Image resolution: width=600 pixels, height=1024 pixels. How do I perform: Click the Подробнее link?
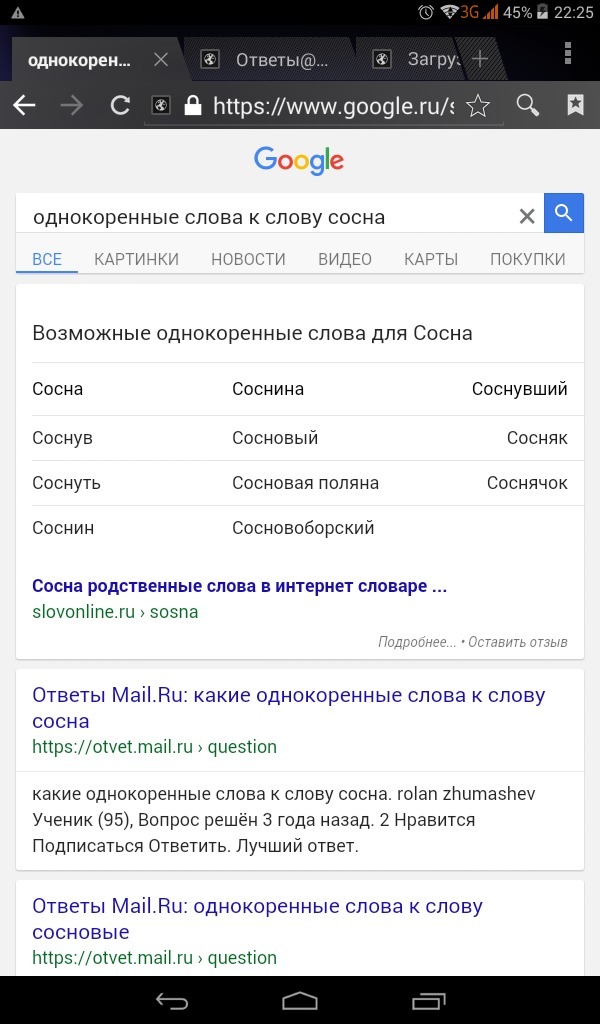[x=416, y=642]
